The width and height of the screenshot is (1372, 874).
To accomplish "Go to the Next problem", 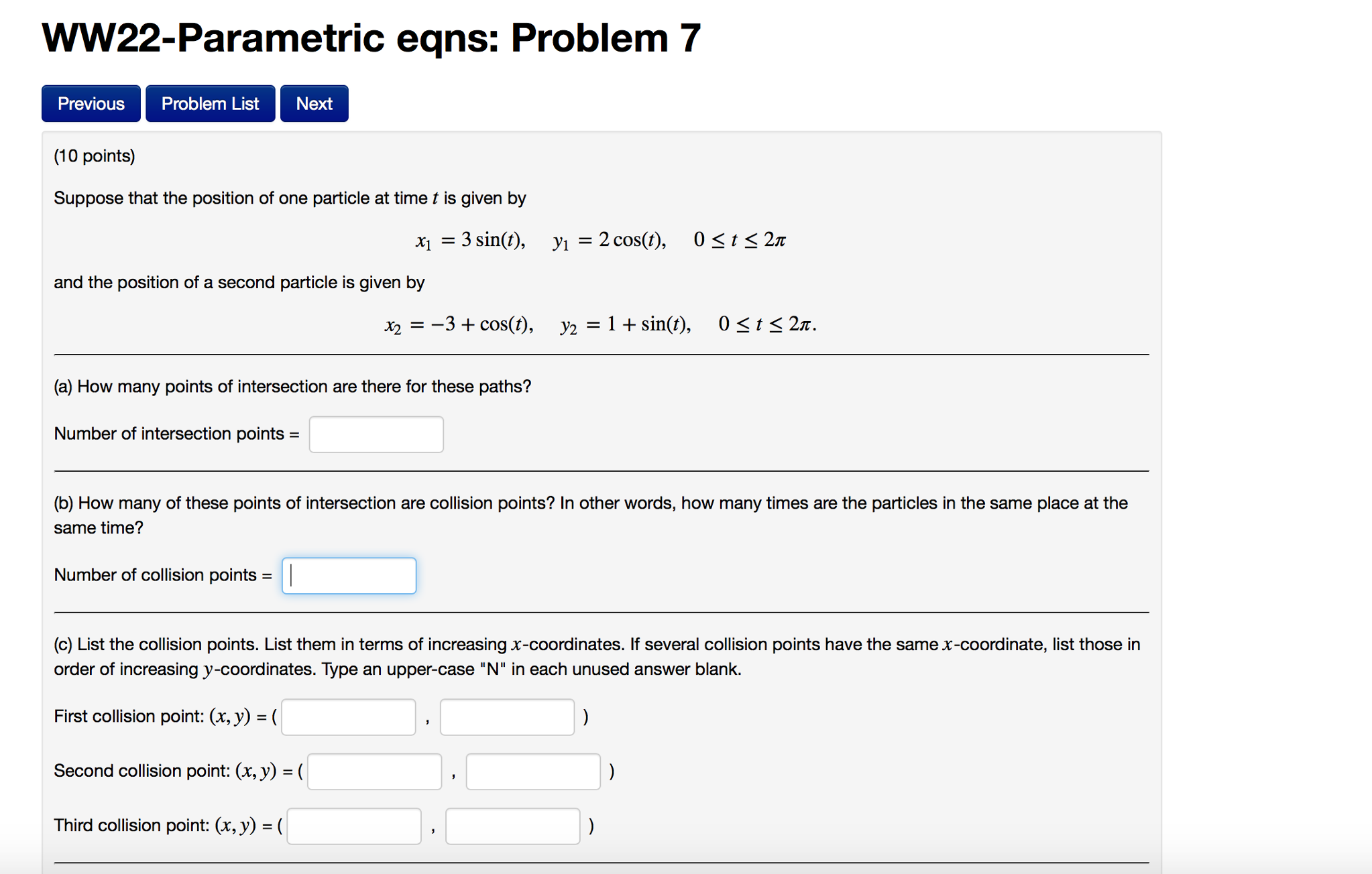I will click(x=314, y=104).
